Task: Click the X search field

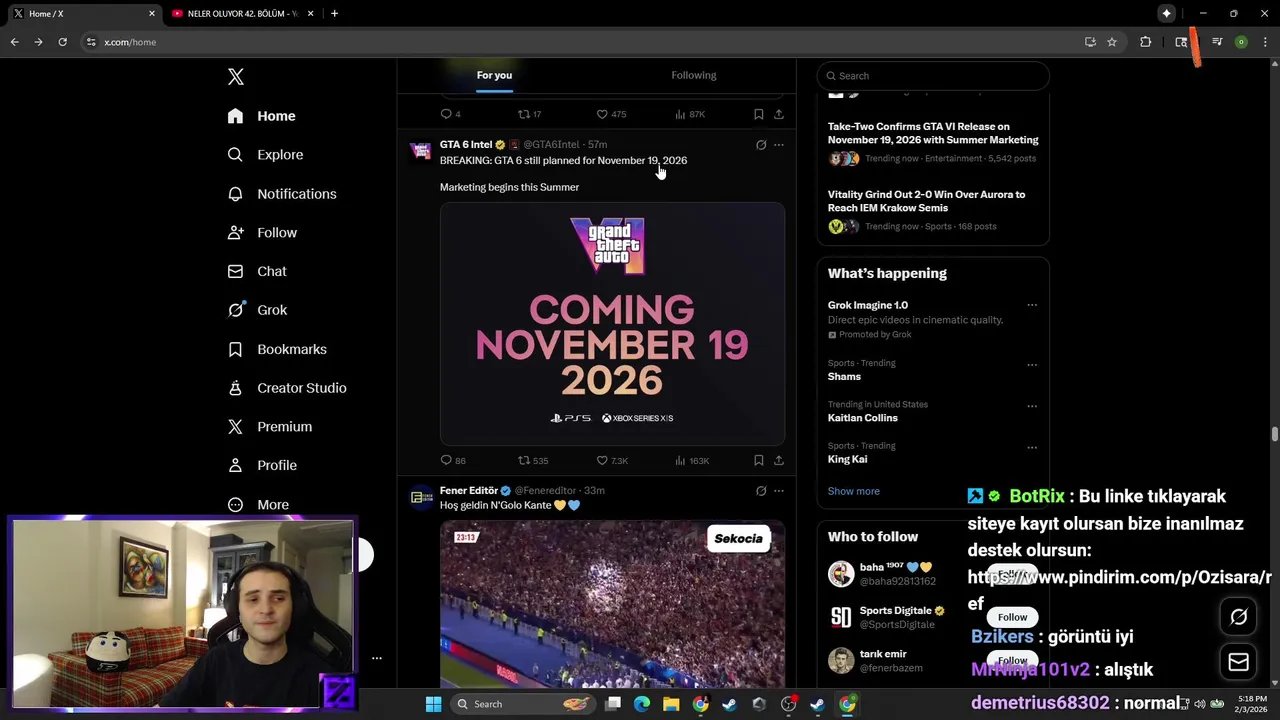Action: coord(933,76)
